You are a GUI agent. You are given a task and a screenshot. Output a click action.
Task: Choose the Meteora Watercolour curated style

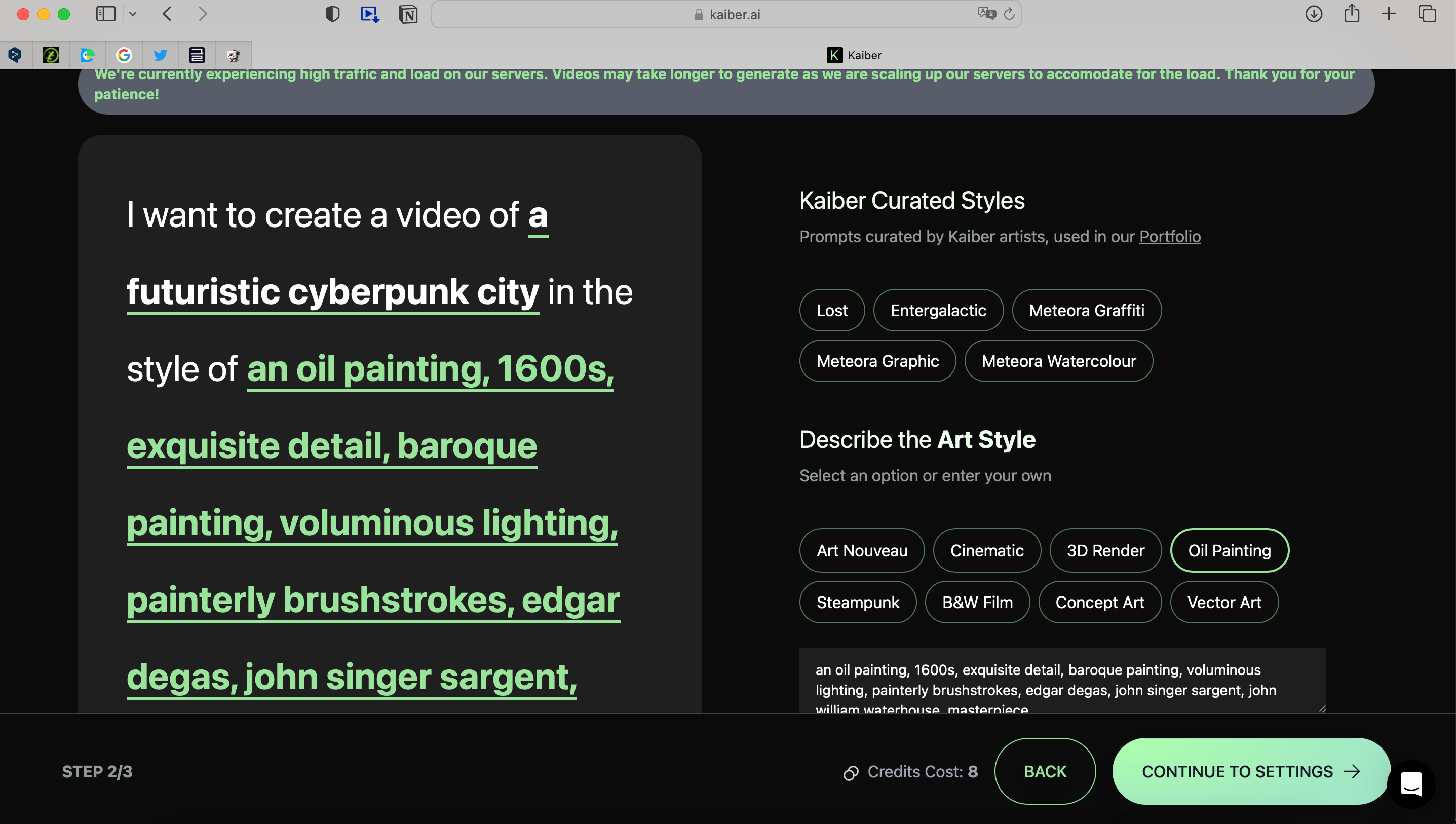1058,361
